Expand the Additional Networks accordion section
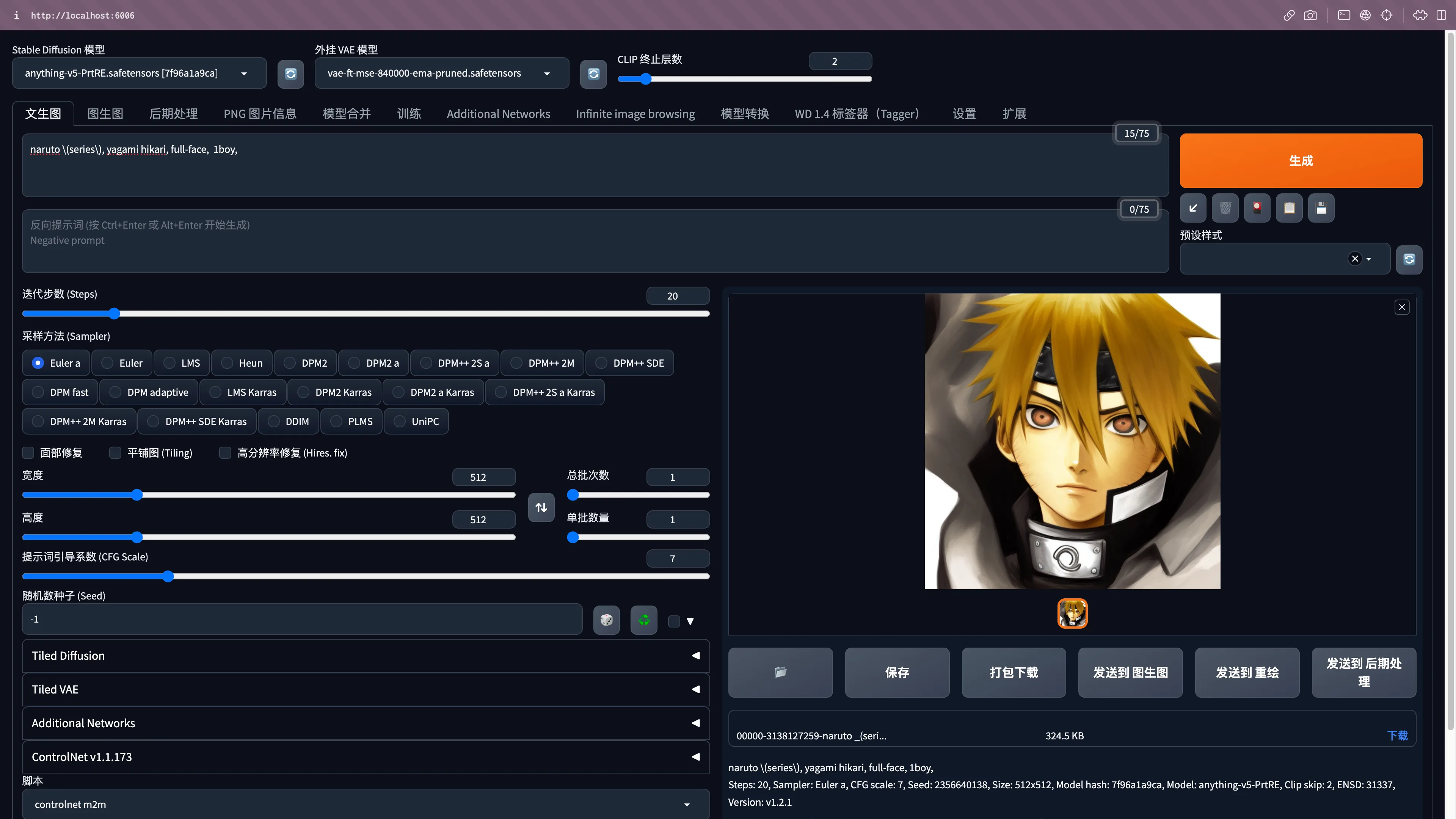The width and height of the screenshot is (1456, 819). tap(366, 723)
